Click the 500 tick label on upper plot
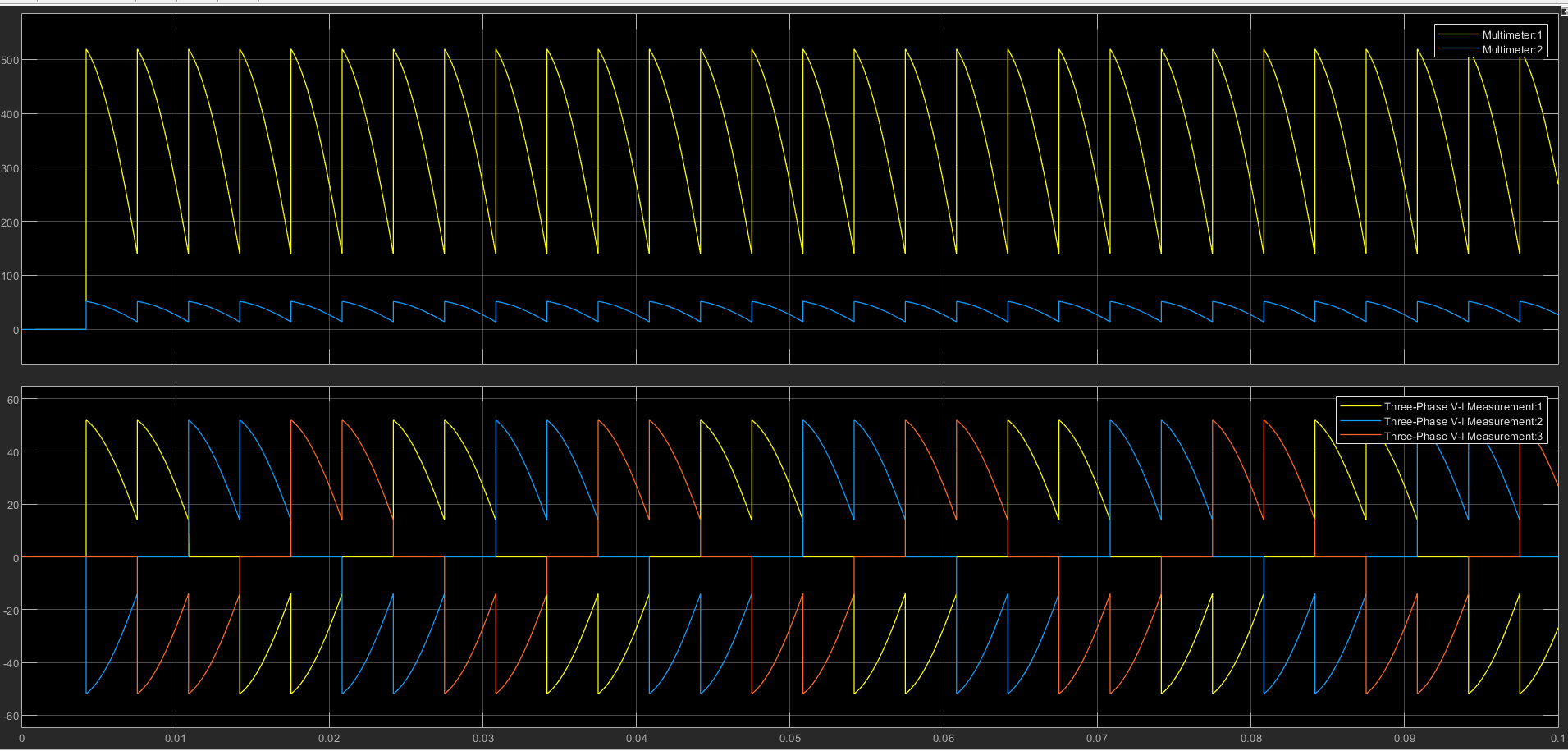This screenshot has height=751, width=1568. click(10, 60)
